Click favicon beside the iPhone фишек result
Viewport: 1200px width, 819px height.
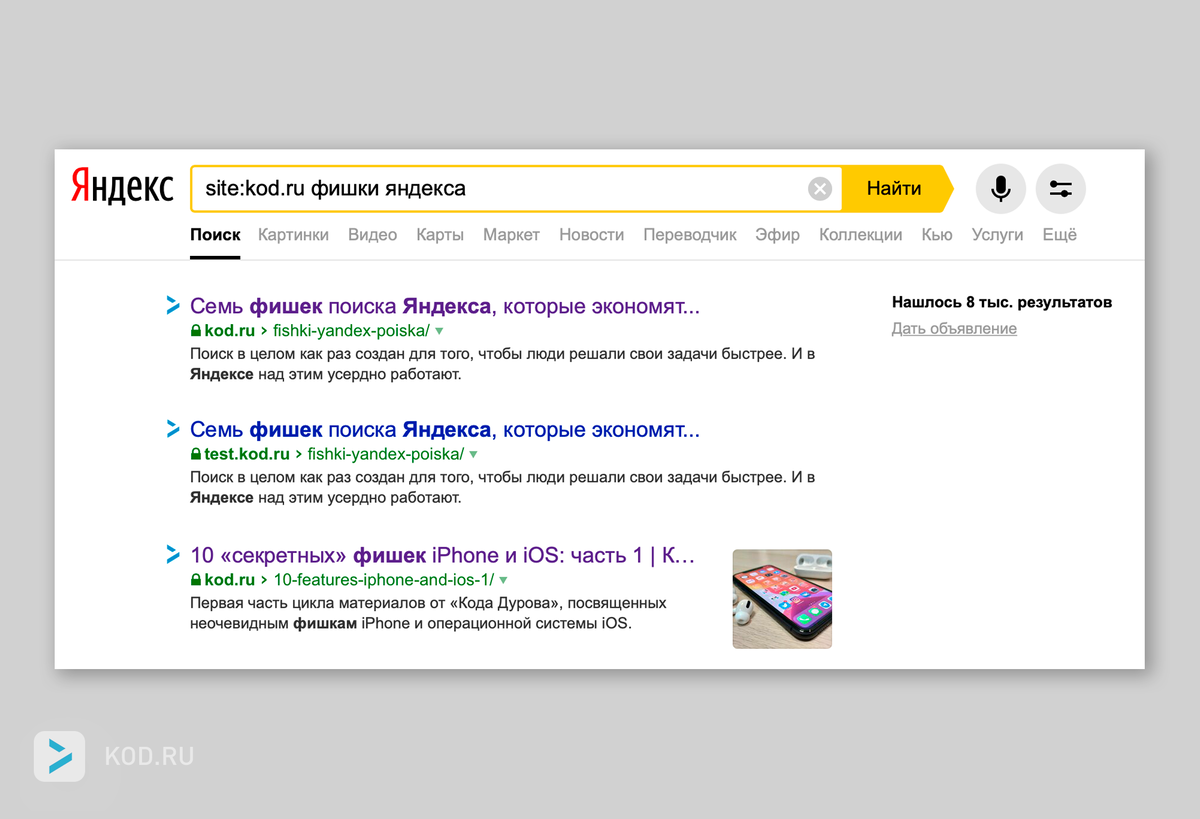click(x=172, y=555)
